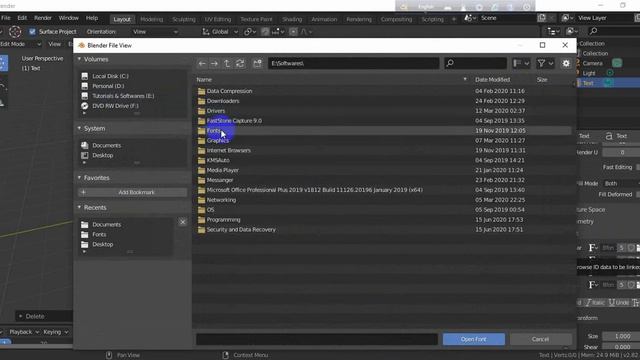Switch to the Sculpting workspace tab
The width and height of the screenshot is (640, 360).
(184, 19)
